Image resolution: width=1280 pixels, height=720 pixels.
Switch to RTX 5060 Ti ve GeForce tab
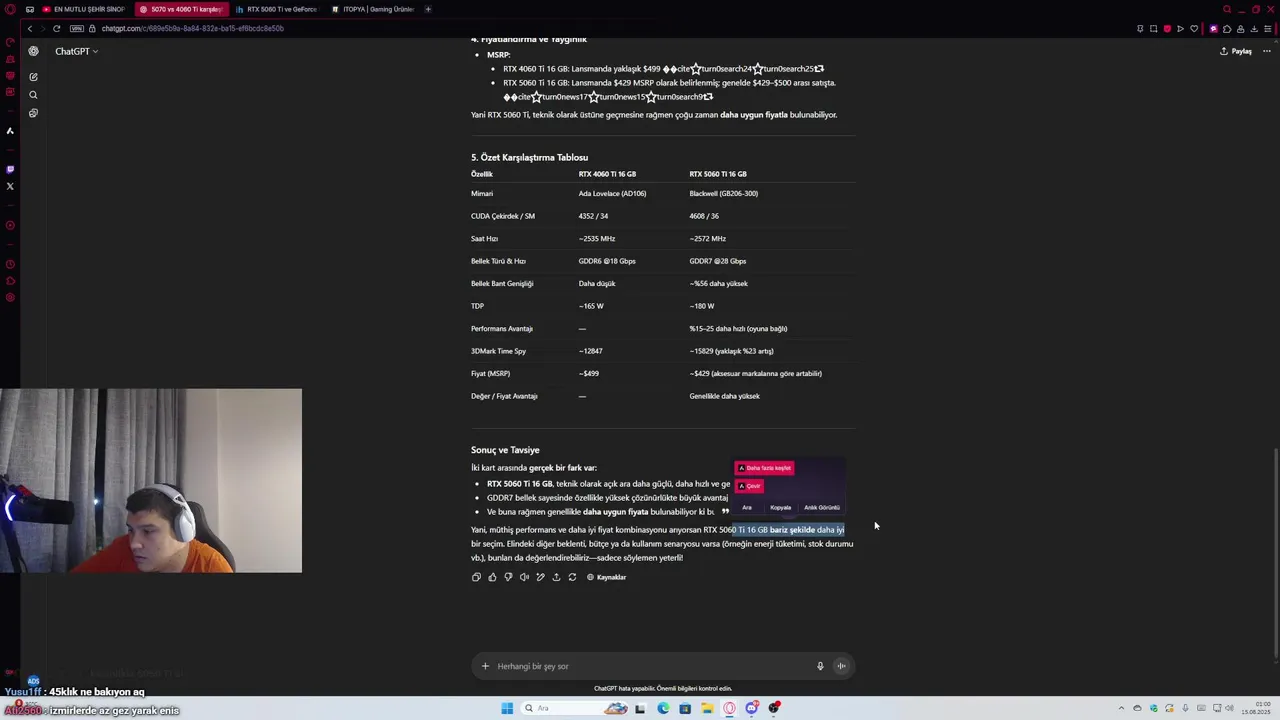[x=276, y=9]
